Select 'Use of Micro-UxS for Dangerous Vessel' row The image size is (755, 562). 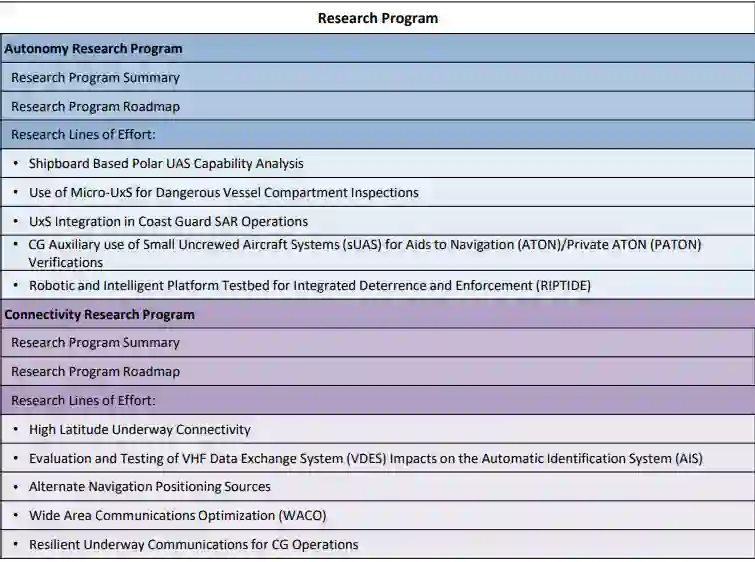(378, 192)
